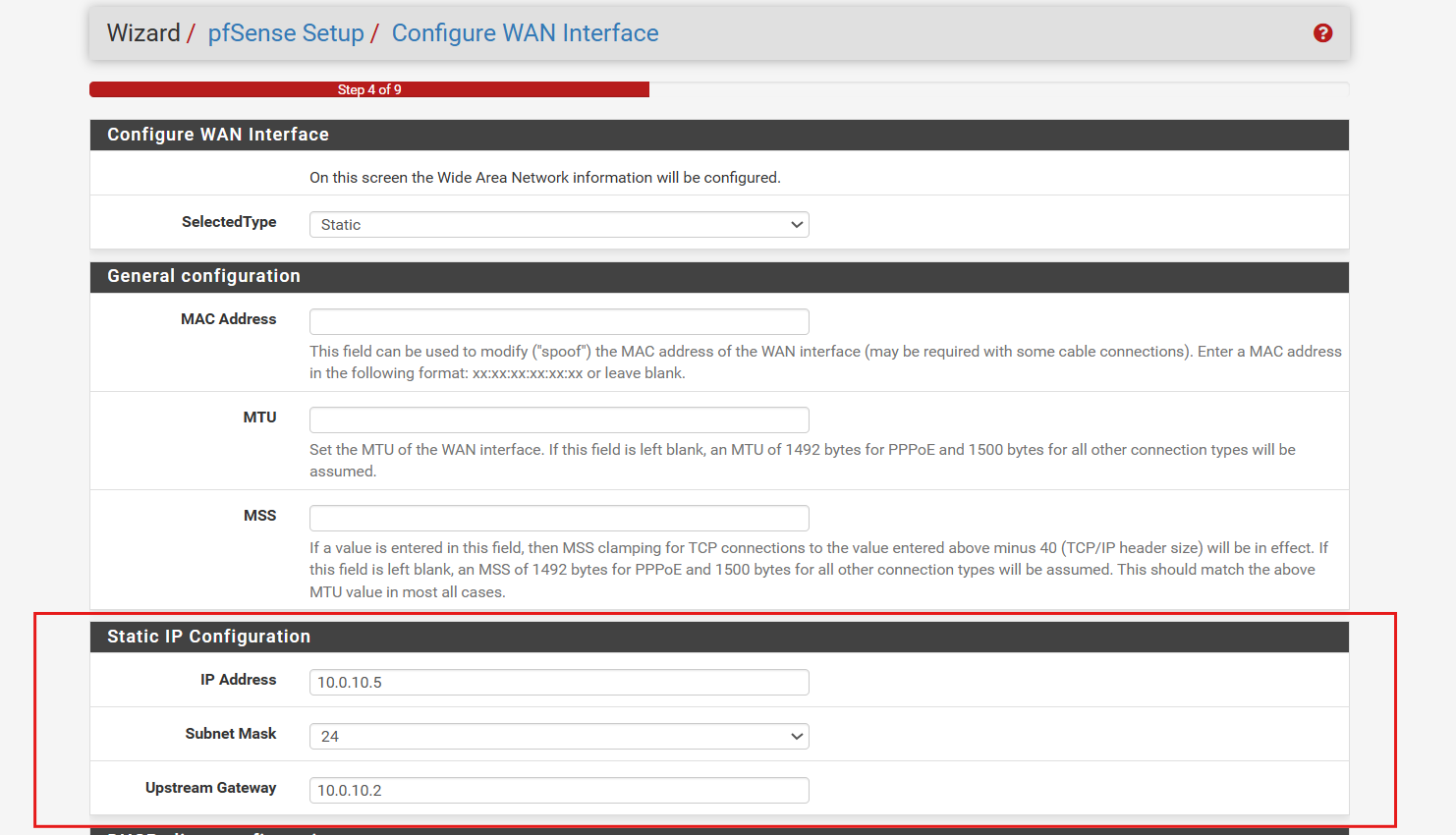This screenshot has width=1456, height=835.
Task: Click the Configure WAN Interface panel header
Action: point(217,135)
